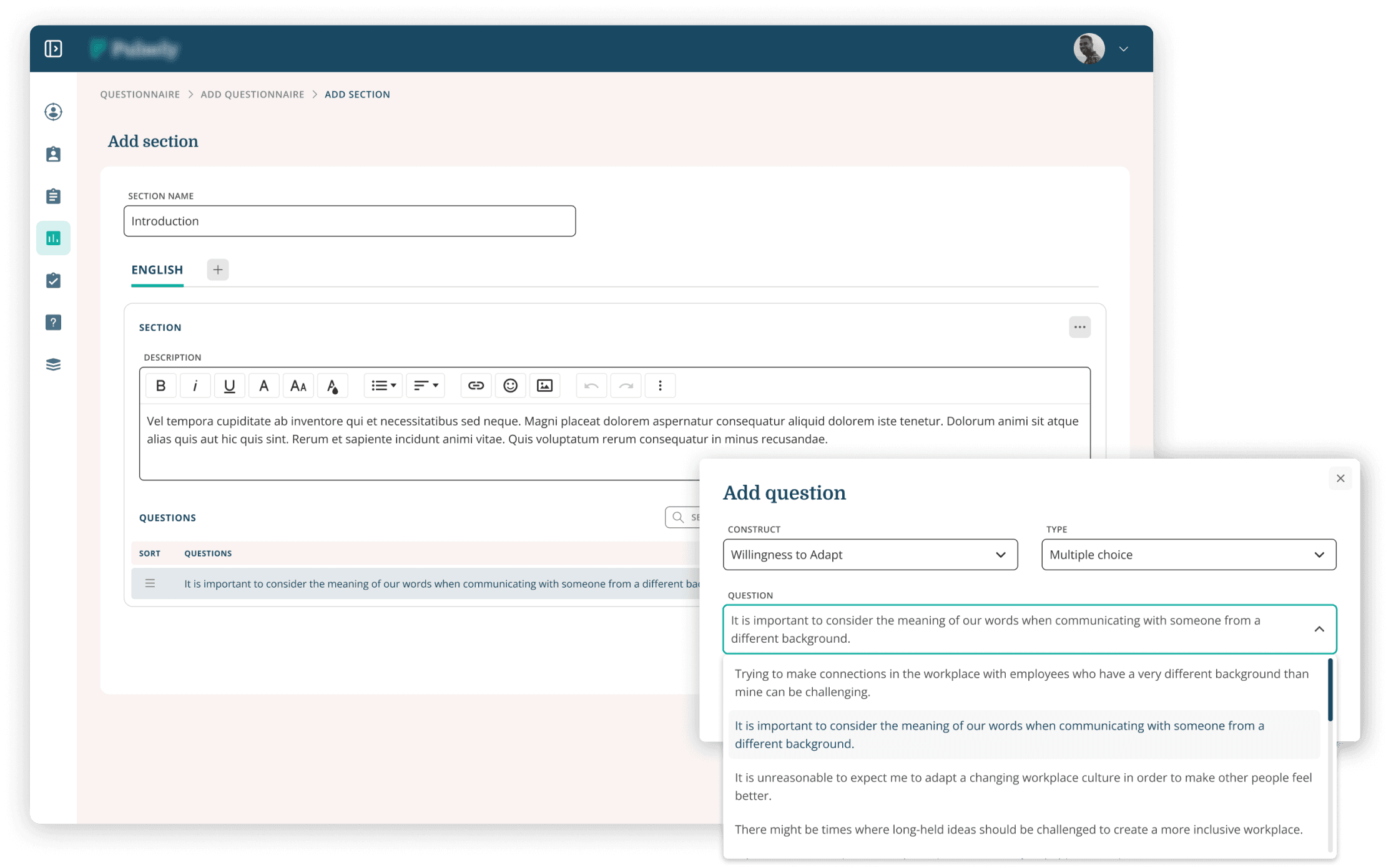1391x868 pixels.
Task: Click the Section Name input field
Action: [x=350, y=221]
